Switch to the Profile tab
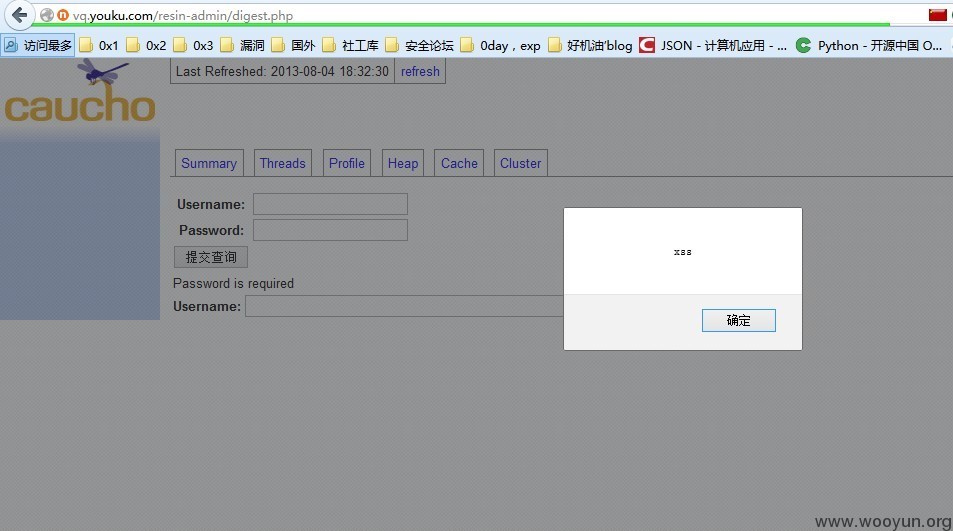This screenshot has height=531, width=953. pyautogui.click(x=346, y=163)
